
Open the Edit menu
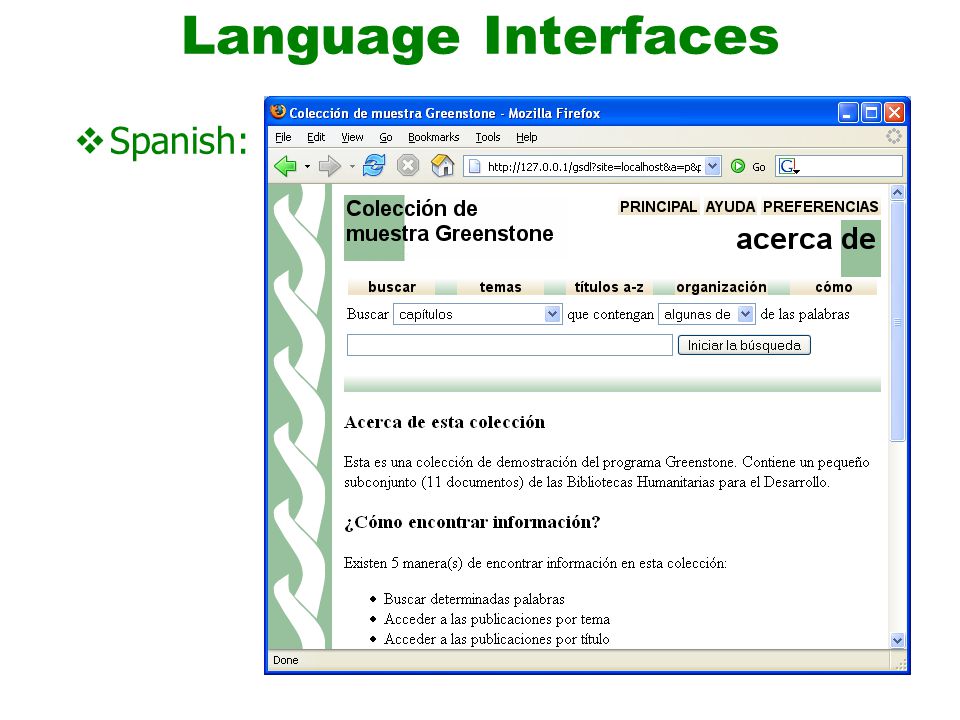(x=316, y=137)
